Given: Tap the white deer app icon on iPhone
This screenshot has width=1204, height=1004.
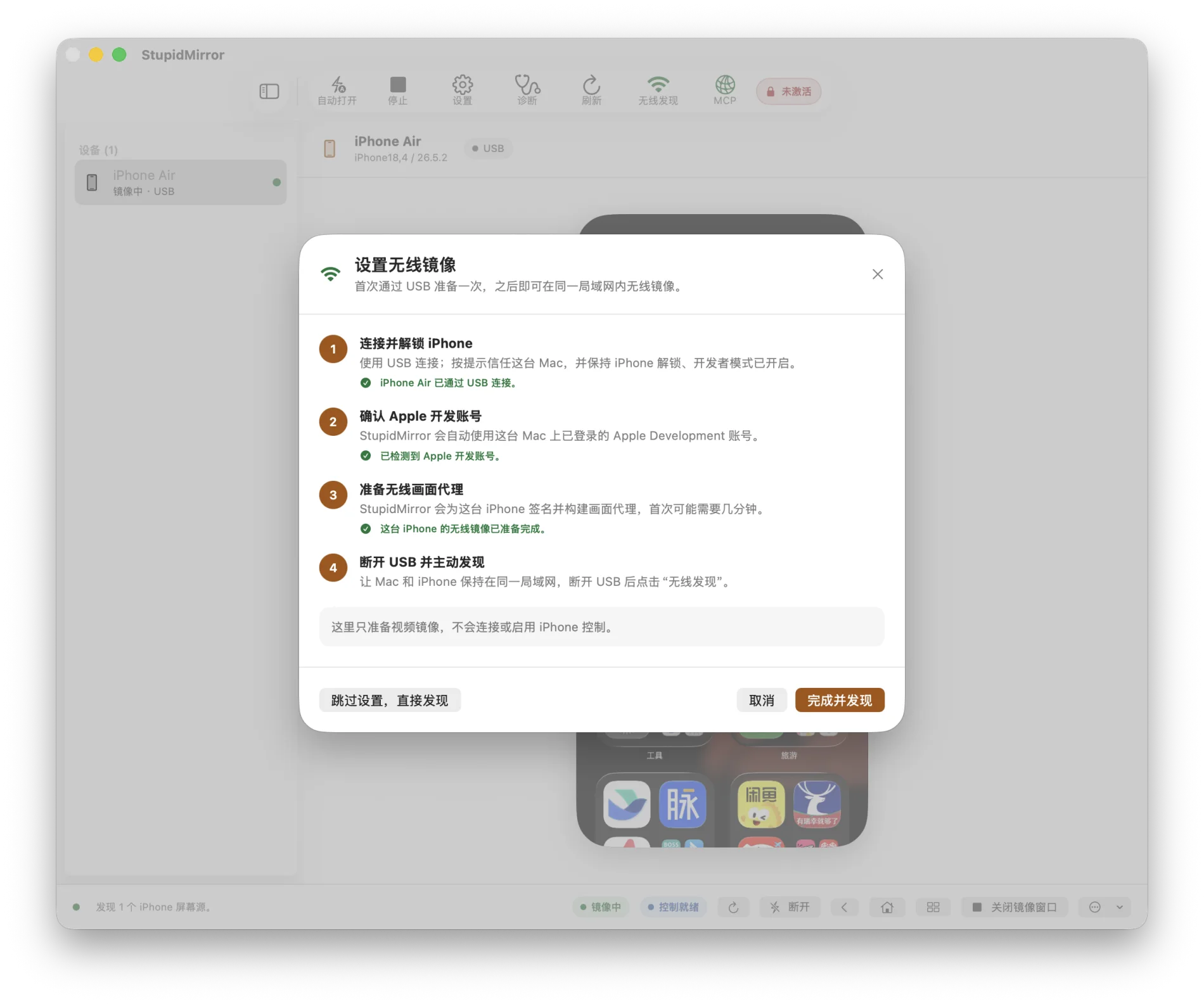Looking at the screenshot, I should tap(817, 804).
